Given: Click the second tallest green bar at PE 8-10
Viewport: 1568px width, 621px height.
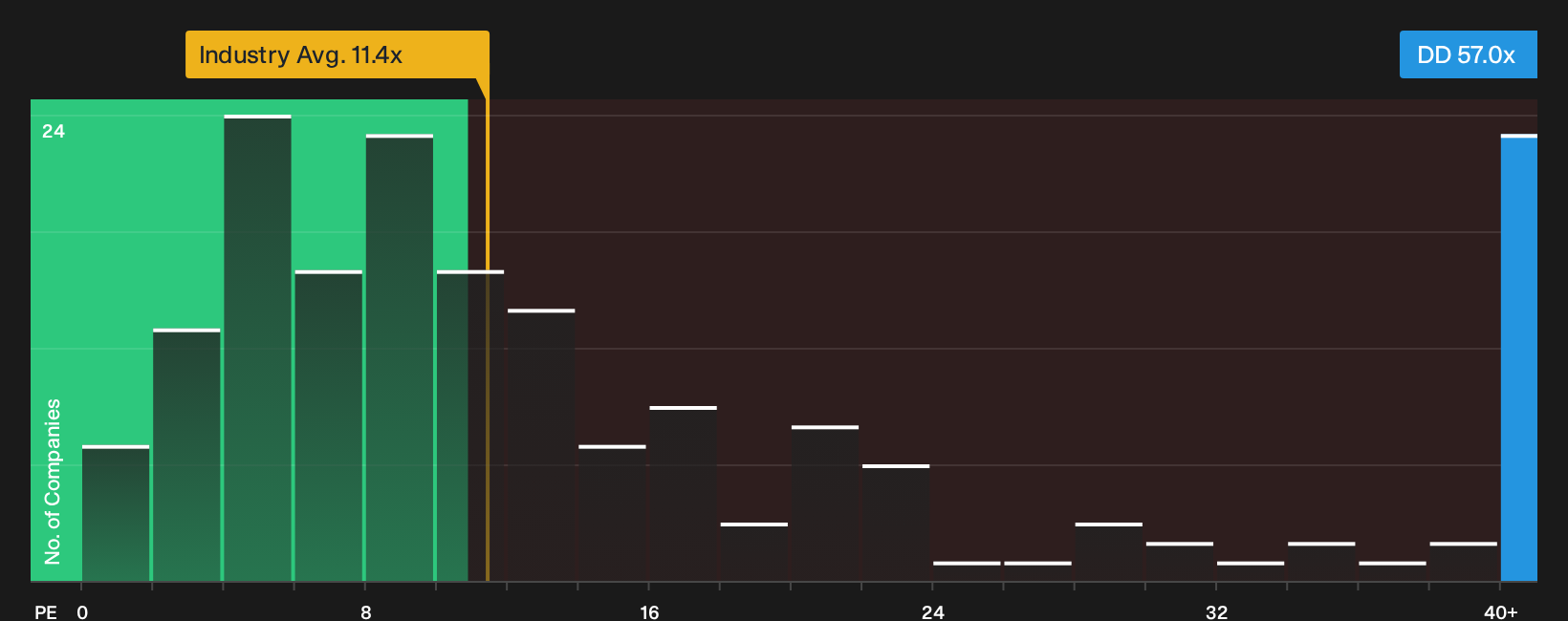Looking at the screenshot, I should 400,357.
